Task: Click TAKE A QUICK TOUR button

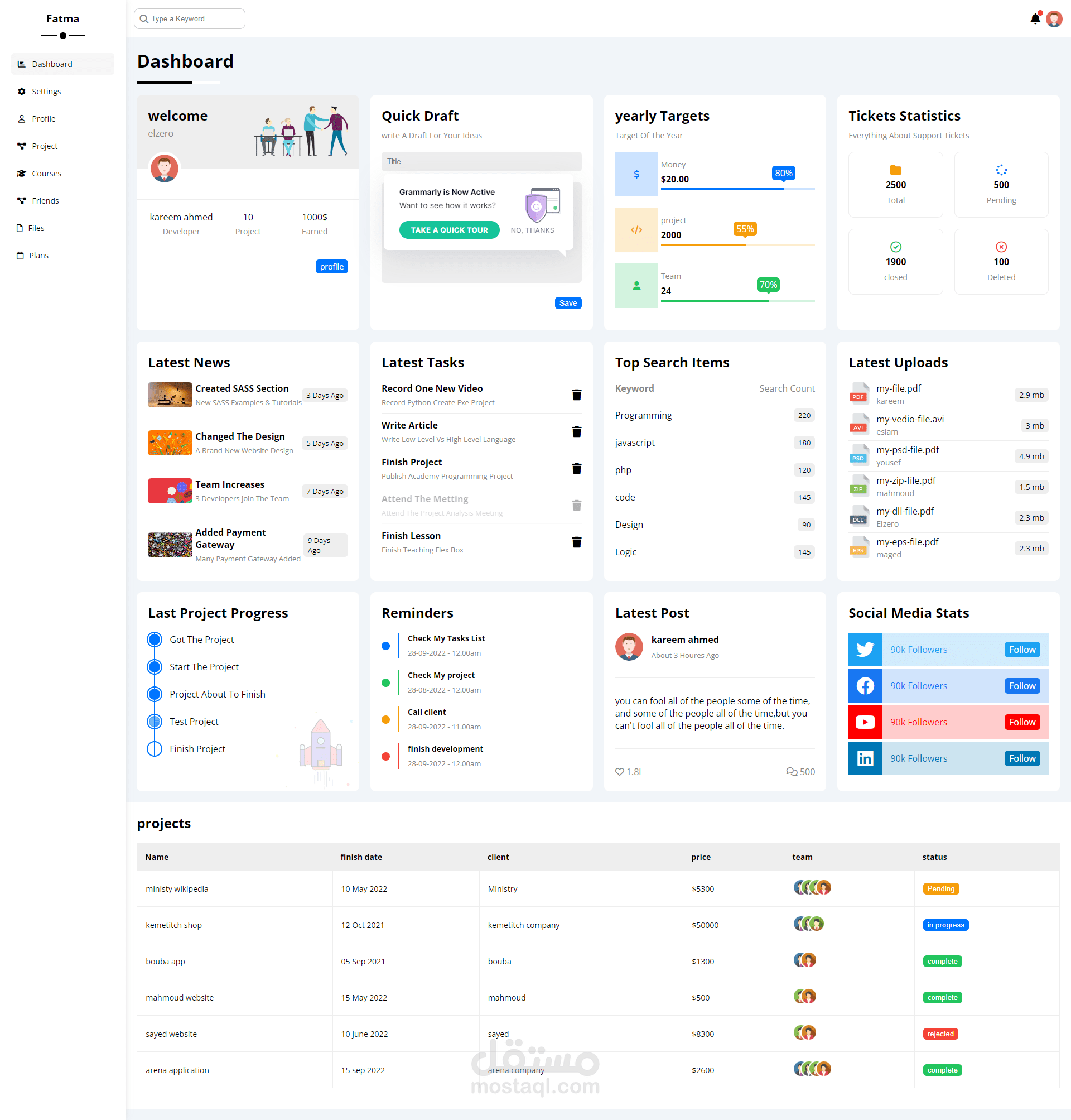Action: 448,229
